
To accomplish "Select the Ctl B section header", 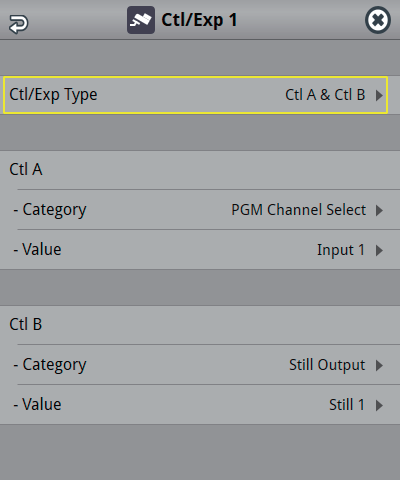I will [x=26, y=324].
